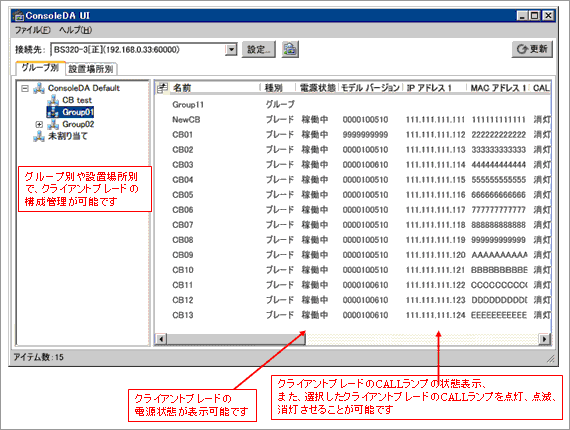The height and width of the screenshot is (430, 570).
Task: Select the Group02 tree item
Action: [x=78, y=124]
